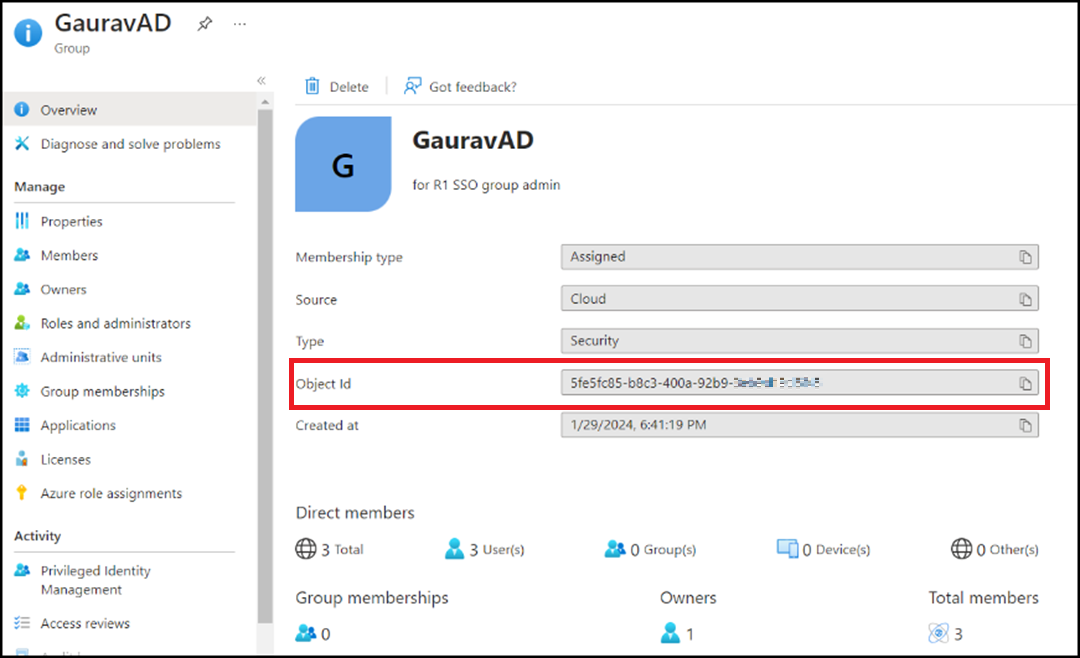Click the Members people icon
The width and height of the screenshot is (1080, 658).
22,255
